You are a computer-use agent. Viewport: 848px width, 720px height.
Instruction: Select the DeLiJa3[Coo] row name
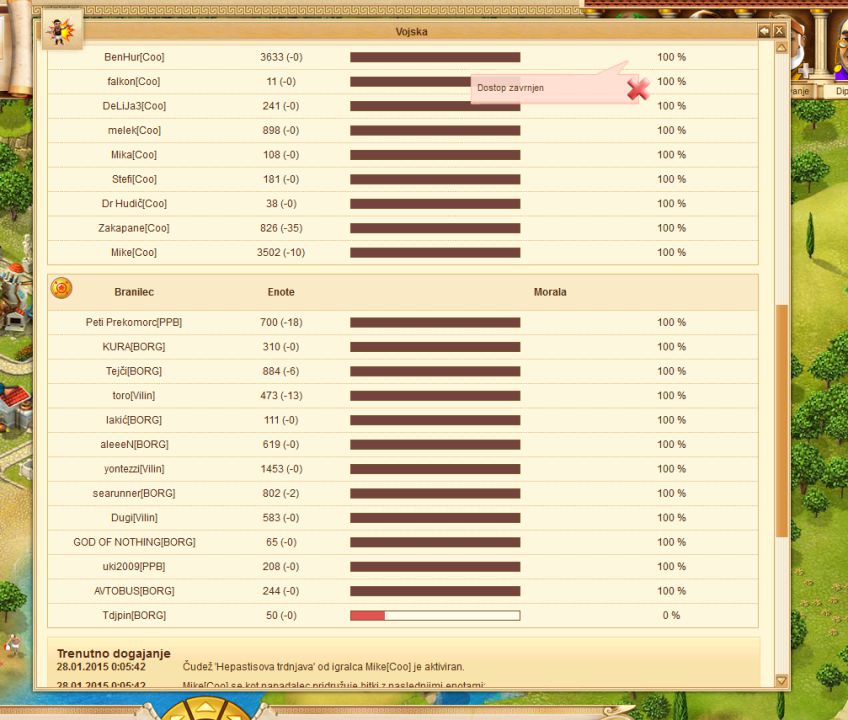tap(134, 105)
